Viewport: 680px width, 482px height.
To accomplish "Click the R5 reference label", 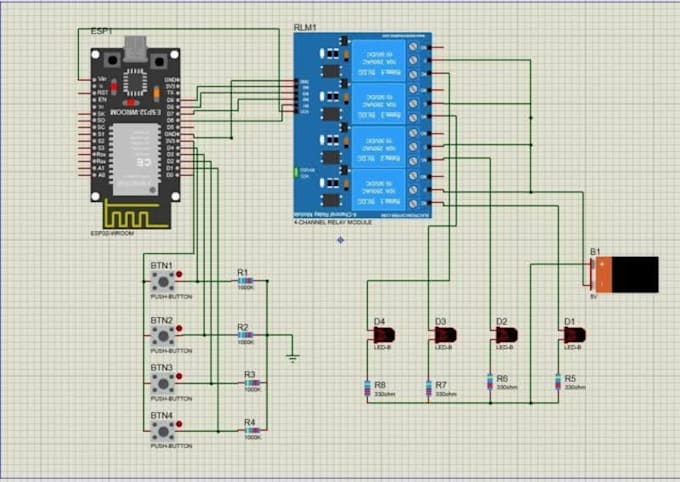I will [x=570, y=379].
